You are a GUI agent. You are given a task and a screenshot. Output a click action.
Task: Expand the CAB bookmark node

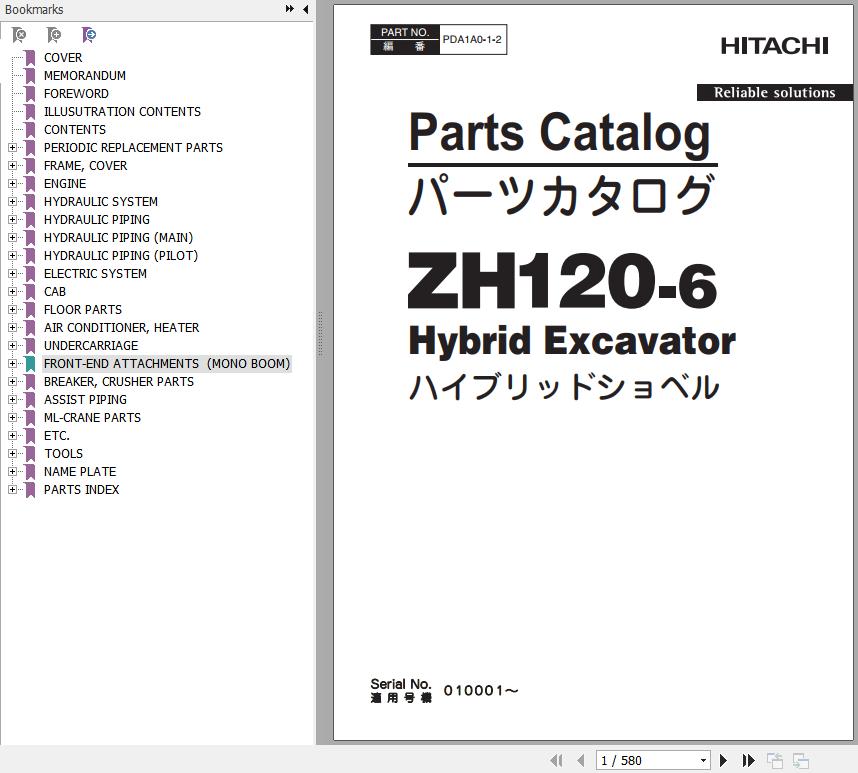coord(12,292)
